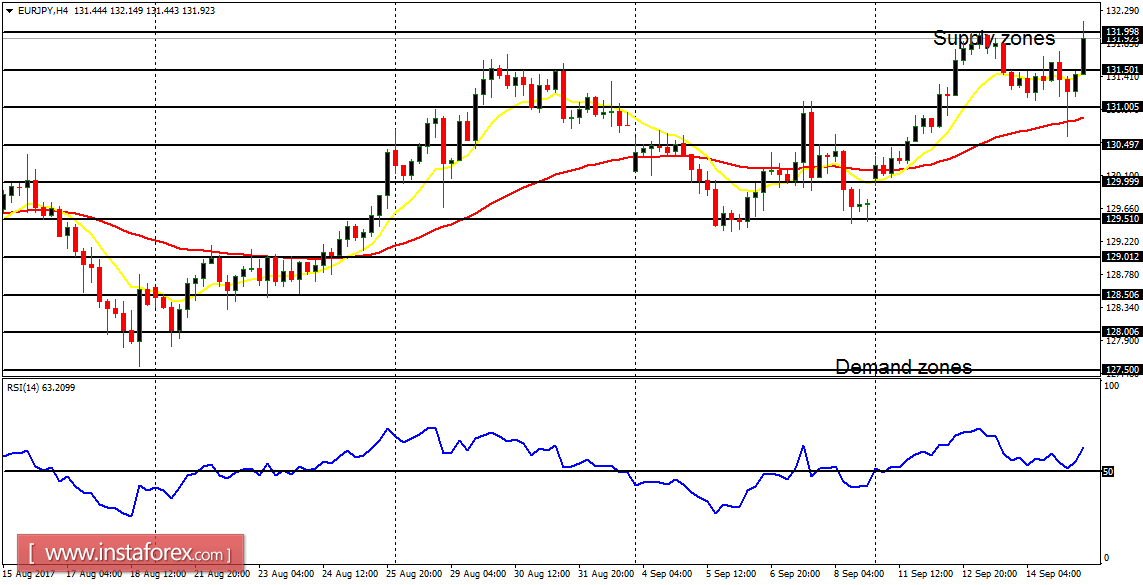Click the Supply zones text label
The image size is (1143, 585).
pyautogui.click(x=993, y=39)
